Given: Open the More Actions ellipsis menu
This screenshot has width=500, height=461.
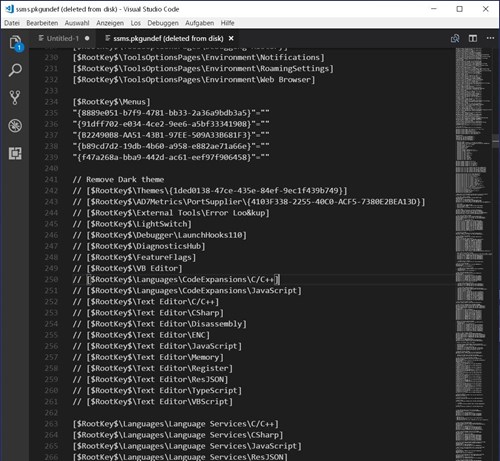Looking at the screenshot, I should pyautogui.click(x=490, y=38).
